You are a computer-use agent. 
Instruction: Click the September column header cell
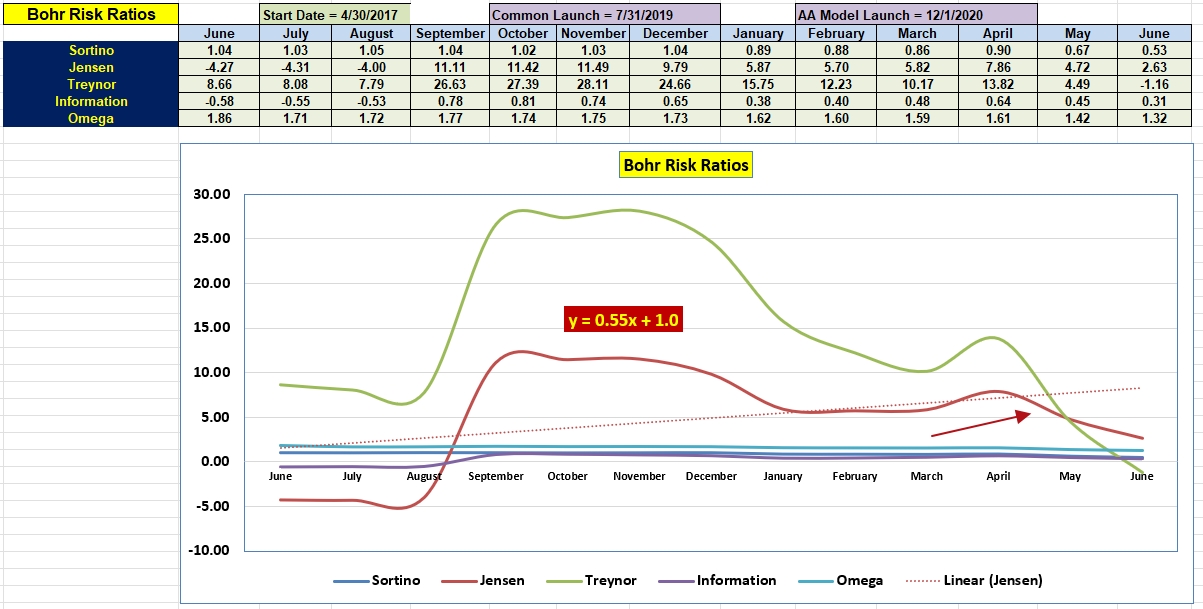click(450, 33)
